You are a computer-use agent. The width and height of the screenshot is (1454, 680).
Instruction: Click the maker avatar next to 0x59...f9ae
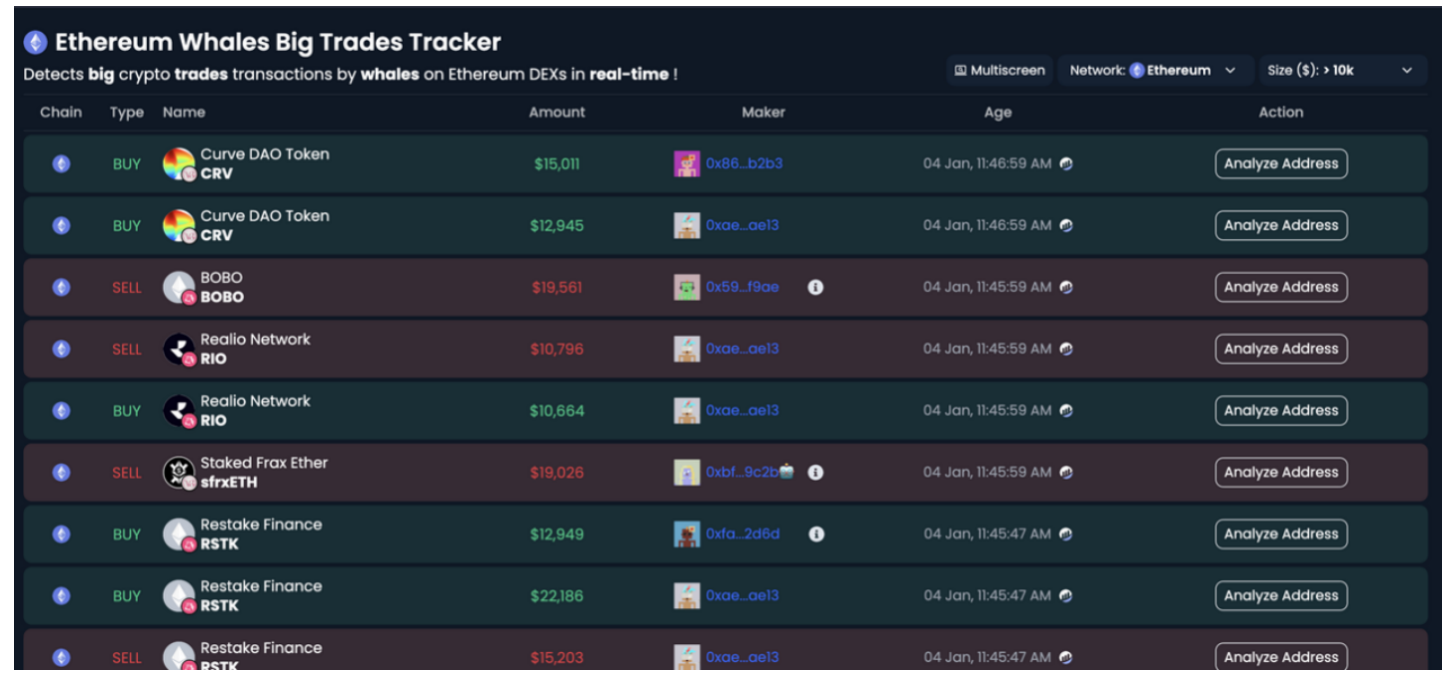click(687, 287)
